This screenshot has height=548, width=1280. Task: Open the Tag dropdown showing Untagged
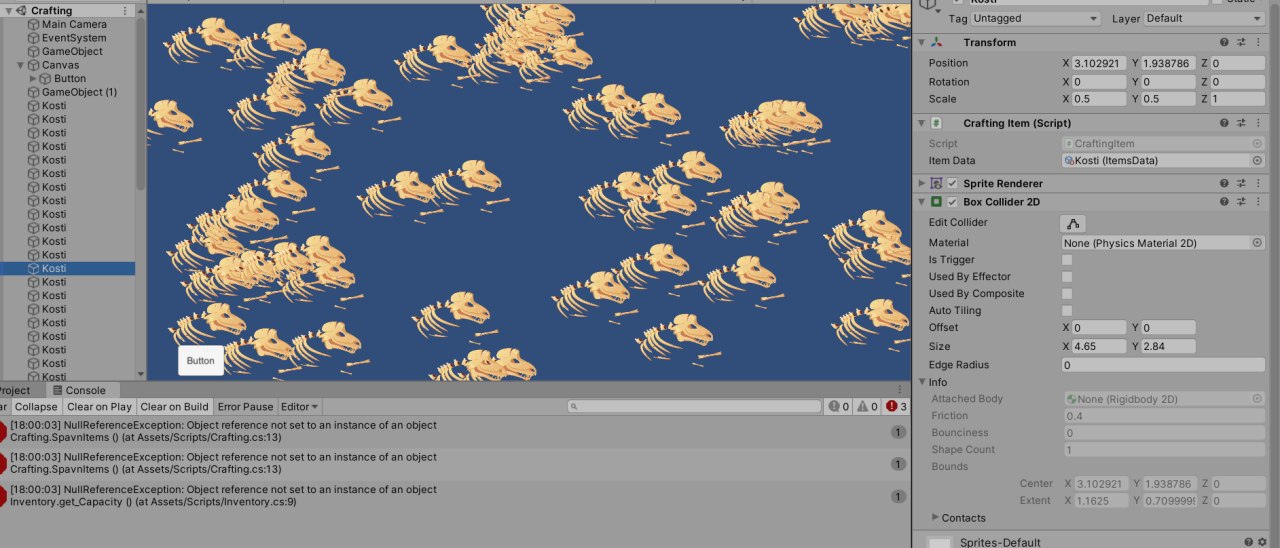tap(1036, 19)
